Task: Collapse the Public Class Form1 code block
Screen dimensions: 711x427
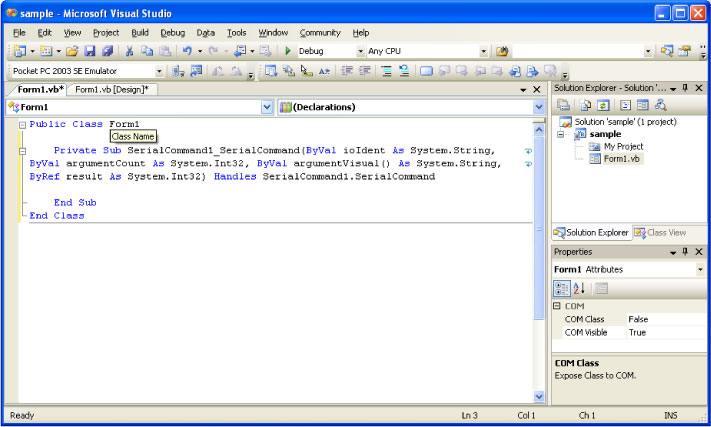Action: [22, 125]
